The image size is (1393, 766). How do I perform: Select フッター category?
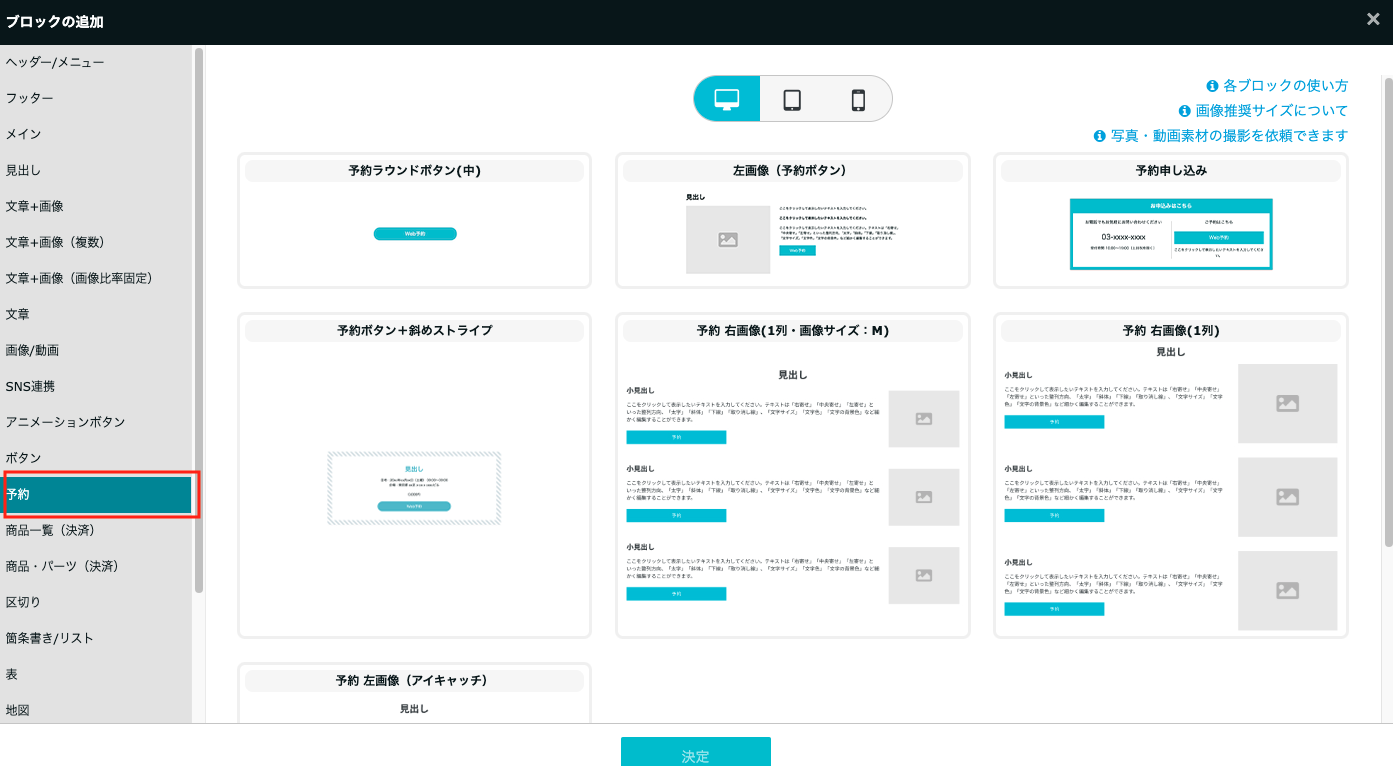(96, 98)
